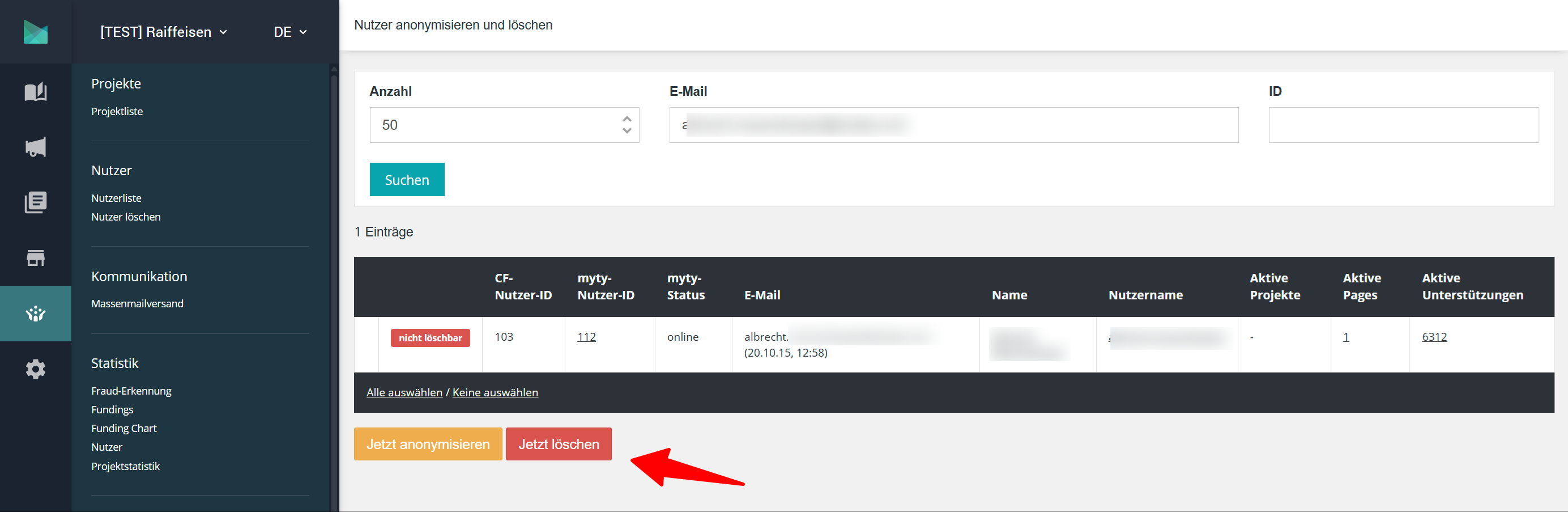Open the store icon in sidebar

35,258
